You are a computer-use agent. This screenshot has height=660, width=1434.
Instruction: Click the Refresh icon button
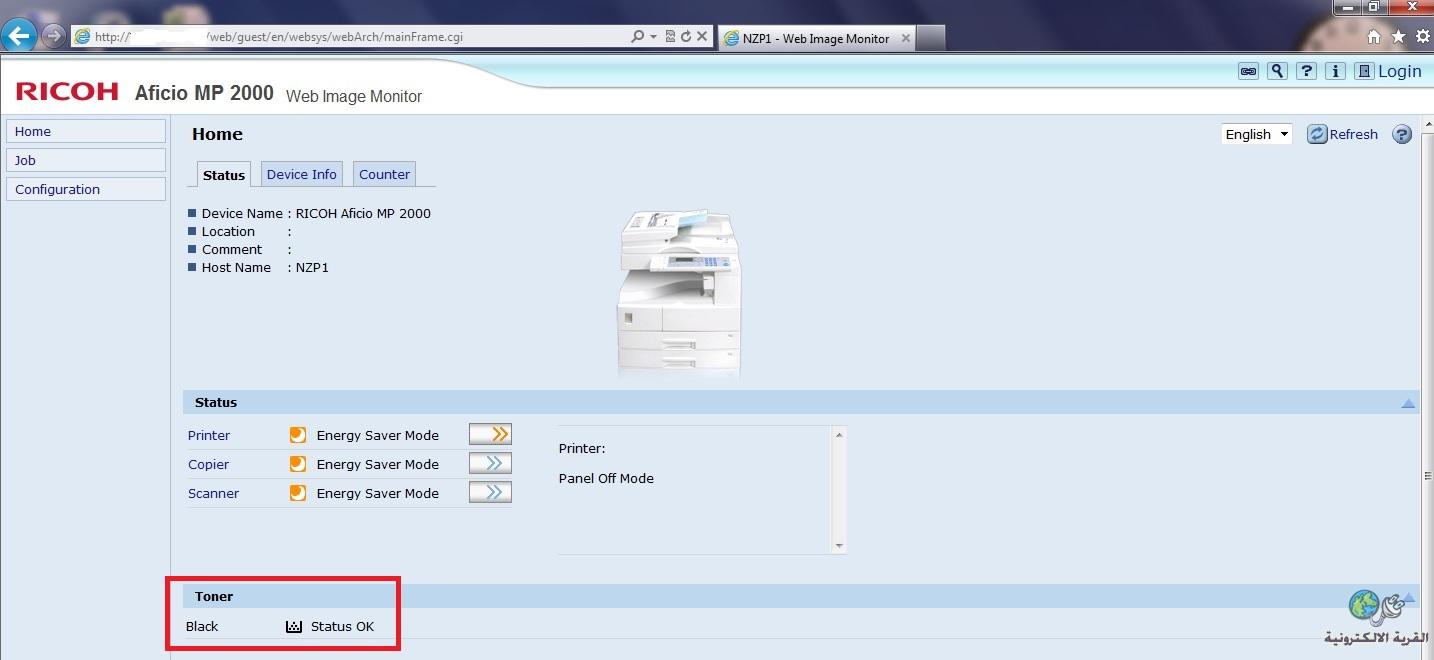tap(1317, 134)
